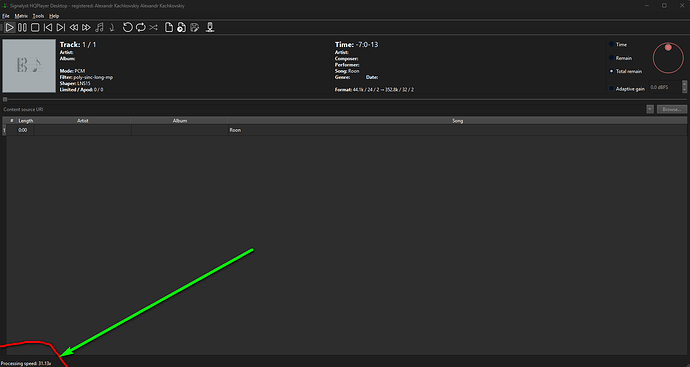690x367 pixels.
Task: Enable the Adaptive gain checkbox
Action: 612,88
